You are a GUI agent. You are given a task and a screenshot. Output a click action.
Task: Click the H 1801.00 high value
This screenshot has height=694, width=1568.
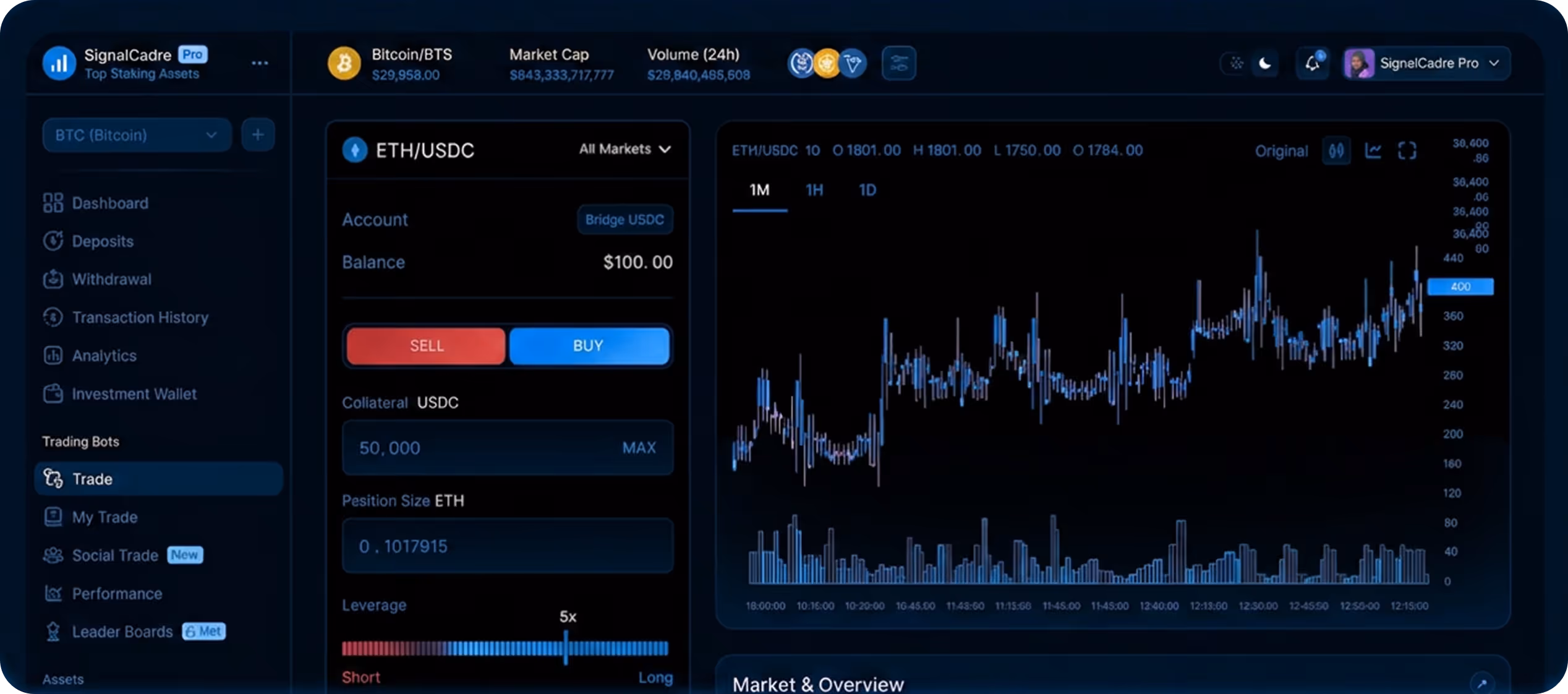[x=947, y=150]
